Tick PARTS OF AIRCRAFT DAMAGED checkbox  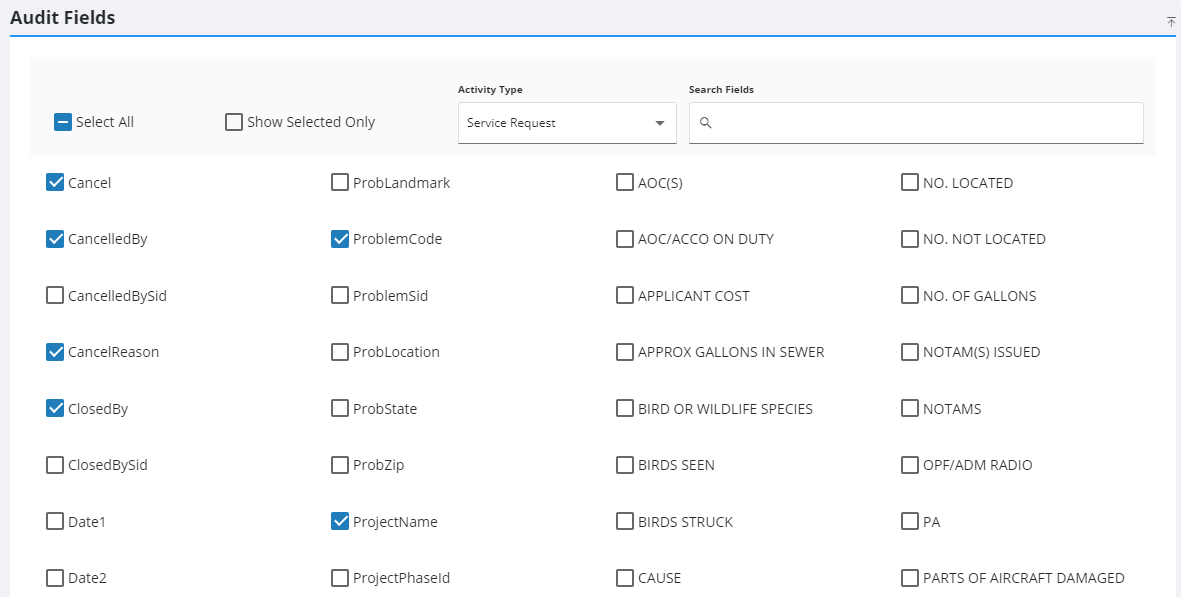910,578
